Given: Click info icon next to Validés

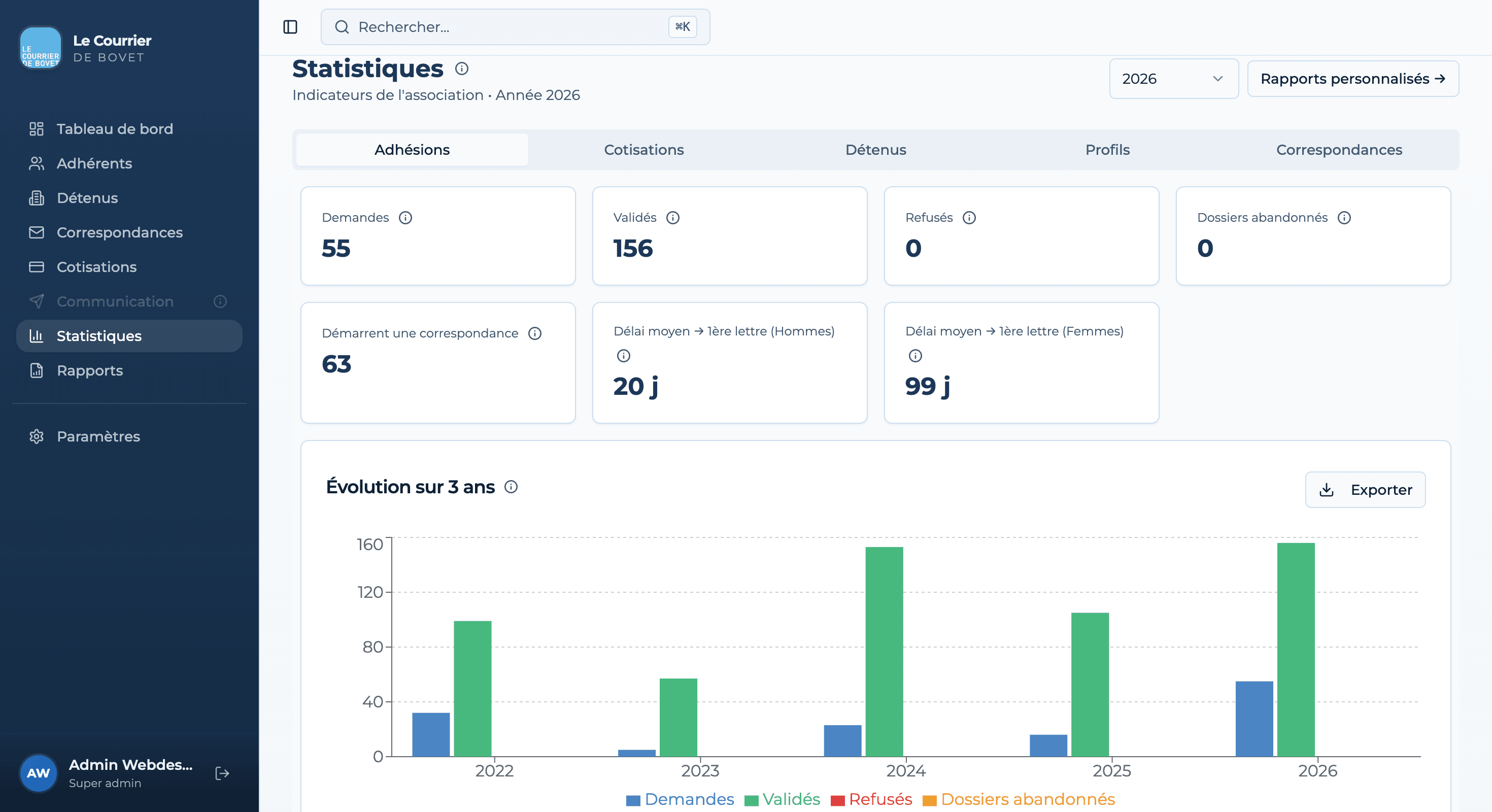Looking at the screenshot, I should click(x=672, y=218).
